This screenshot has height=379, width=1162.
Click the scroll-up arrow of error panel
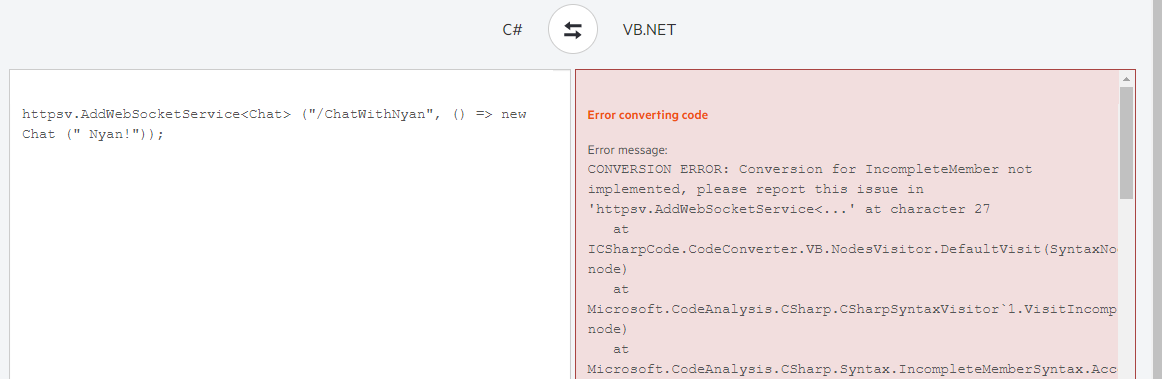1126,79
